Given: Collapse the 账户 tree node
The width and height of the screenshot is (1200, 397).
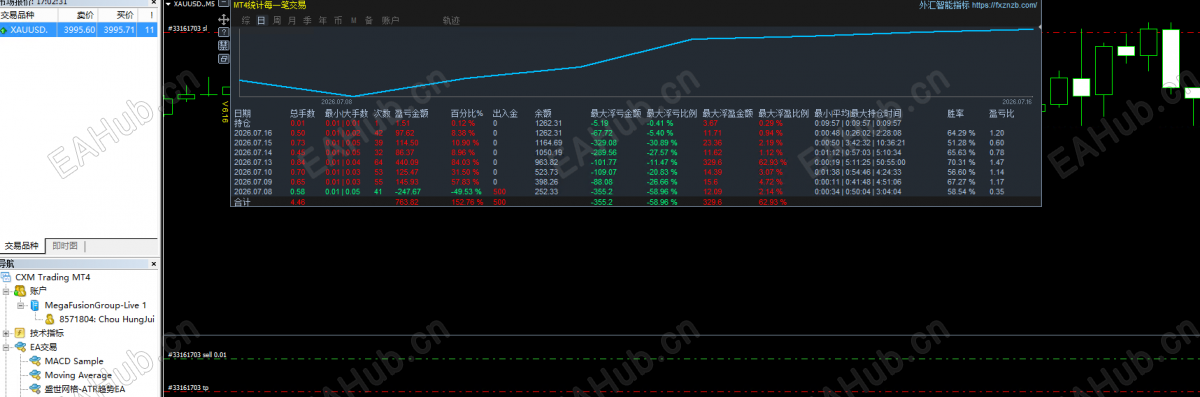Looking at the screenshot, I should pos(6,290).
